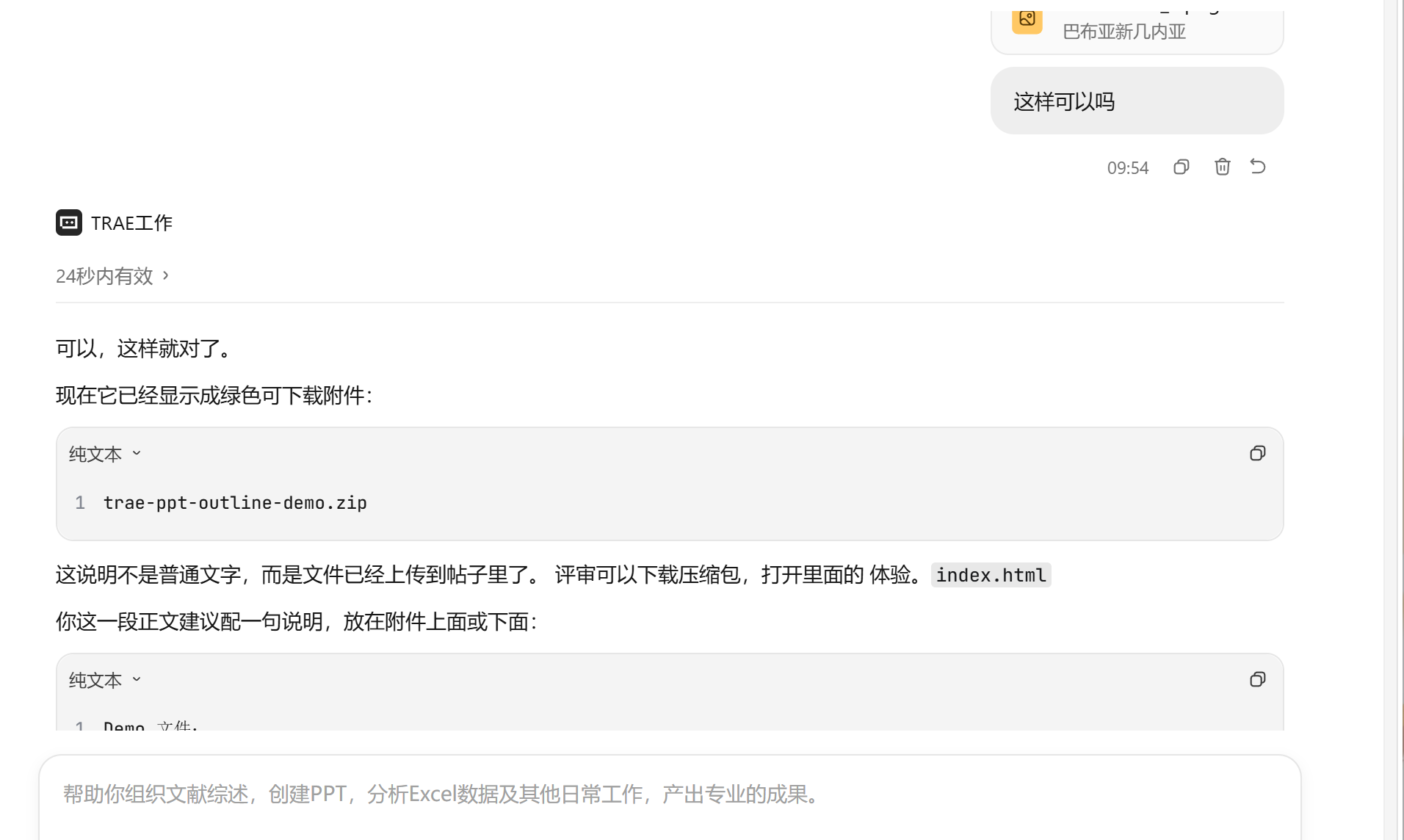Copy the user message "这样可以吗"
The height and width of the screenshot is (840, 1404).
1181,167
